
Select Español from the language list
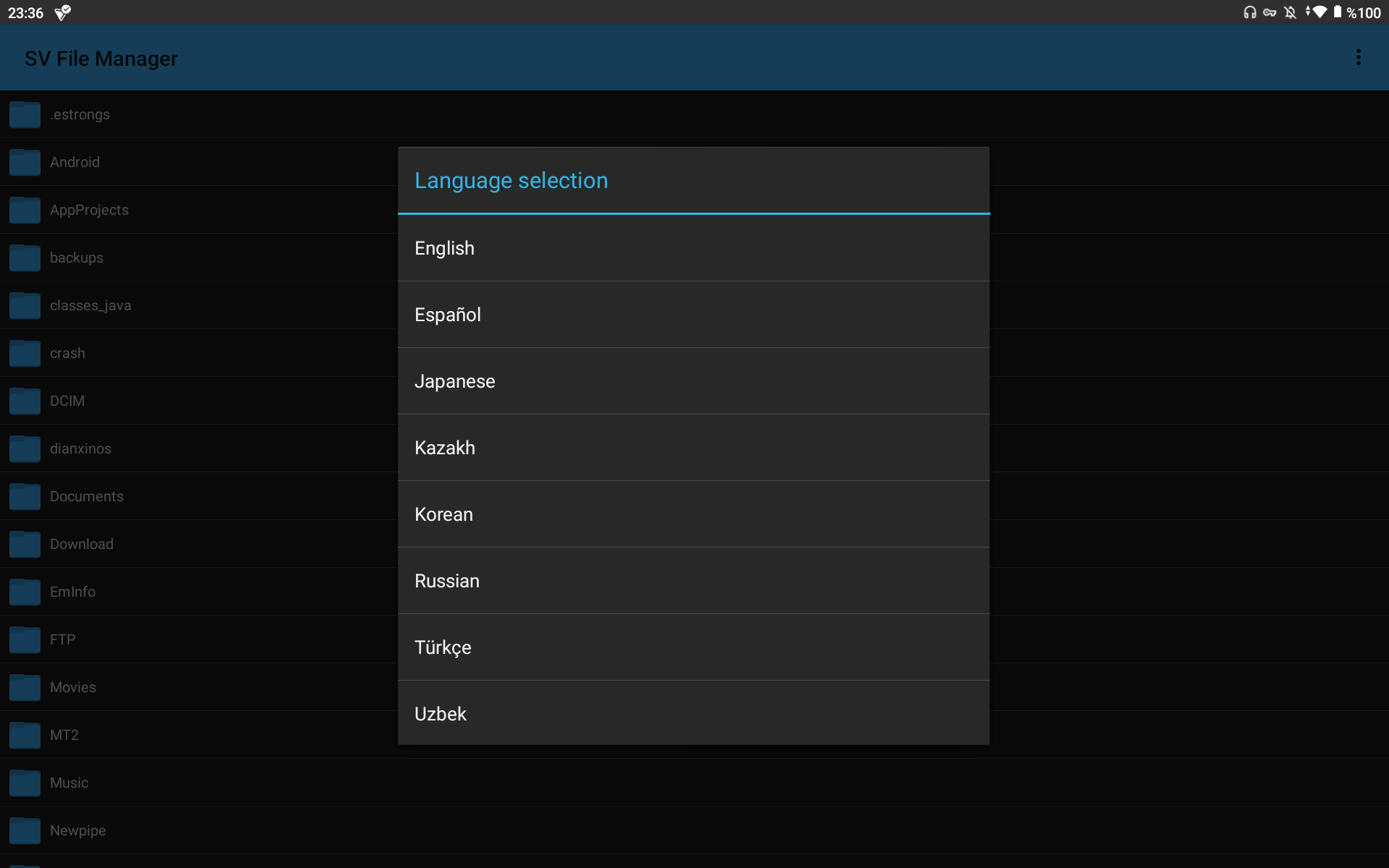[x=693, y=314]
